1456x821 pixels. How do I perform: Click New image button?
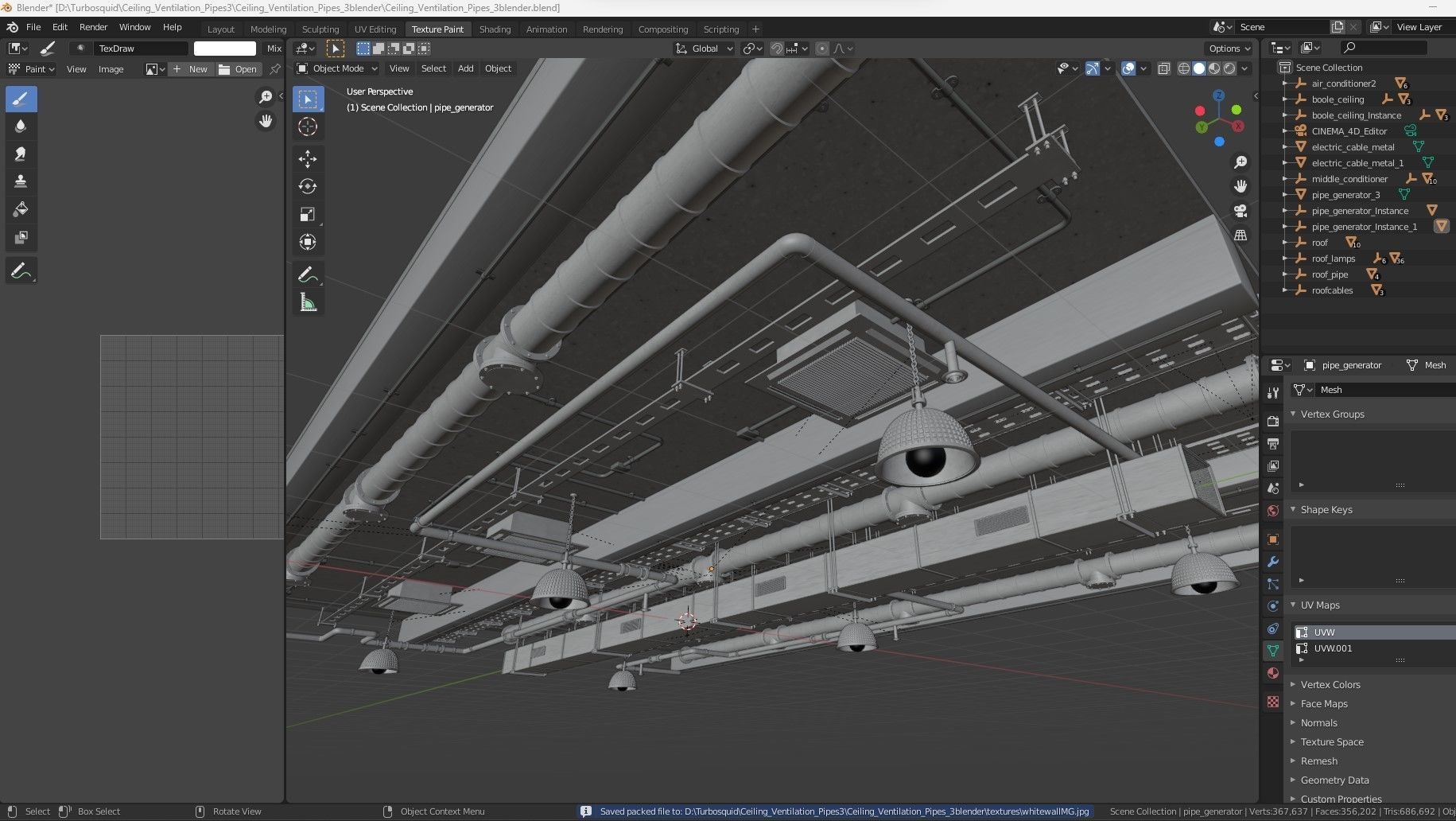coord(189,69)
